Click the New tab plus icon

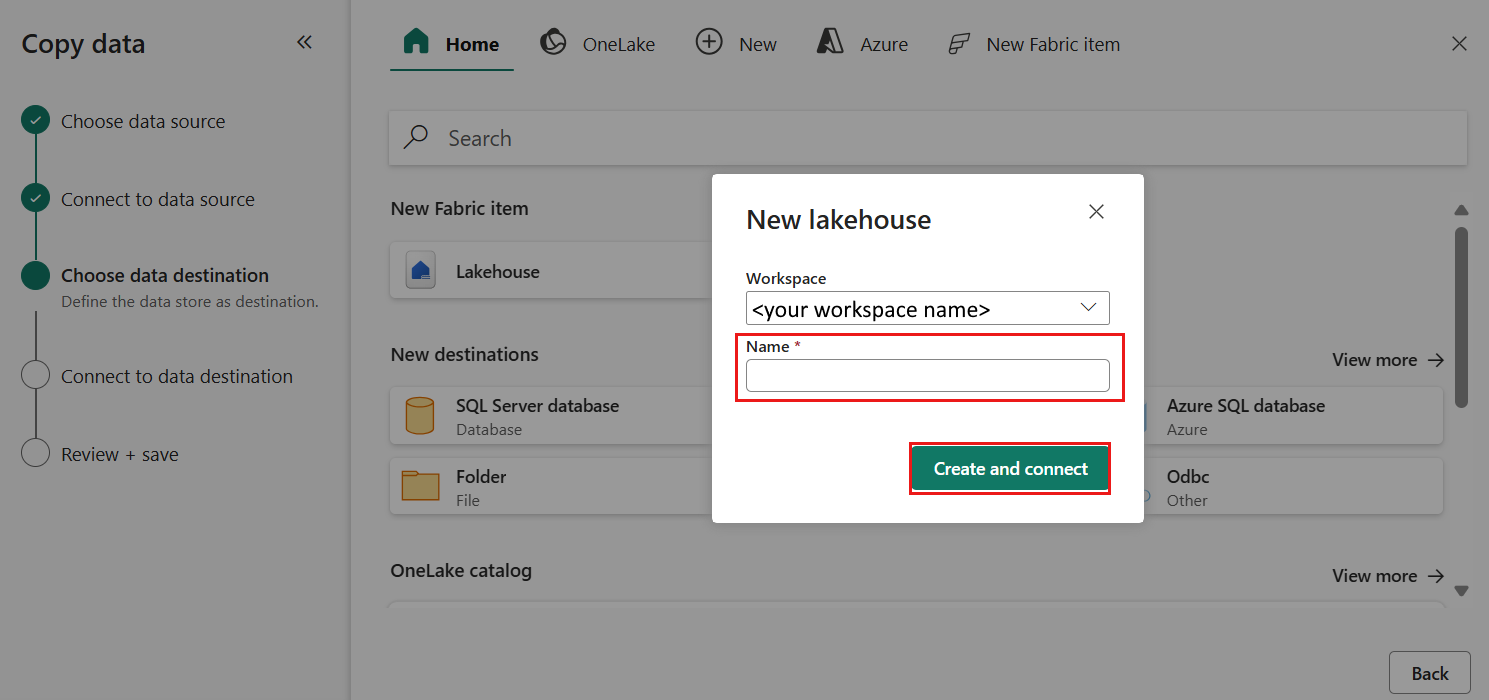coord(709,42)
